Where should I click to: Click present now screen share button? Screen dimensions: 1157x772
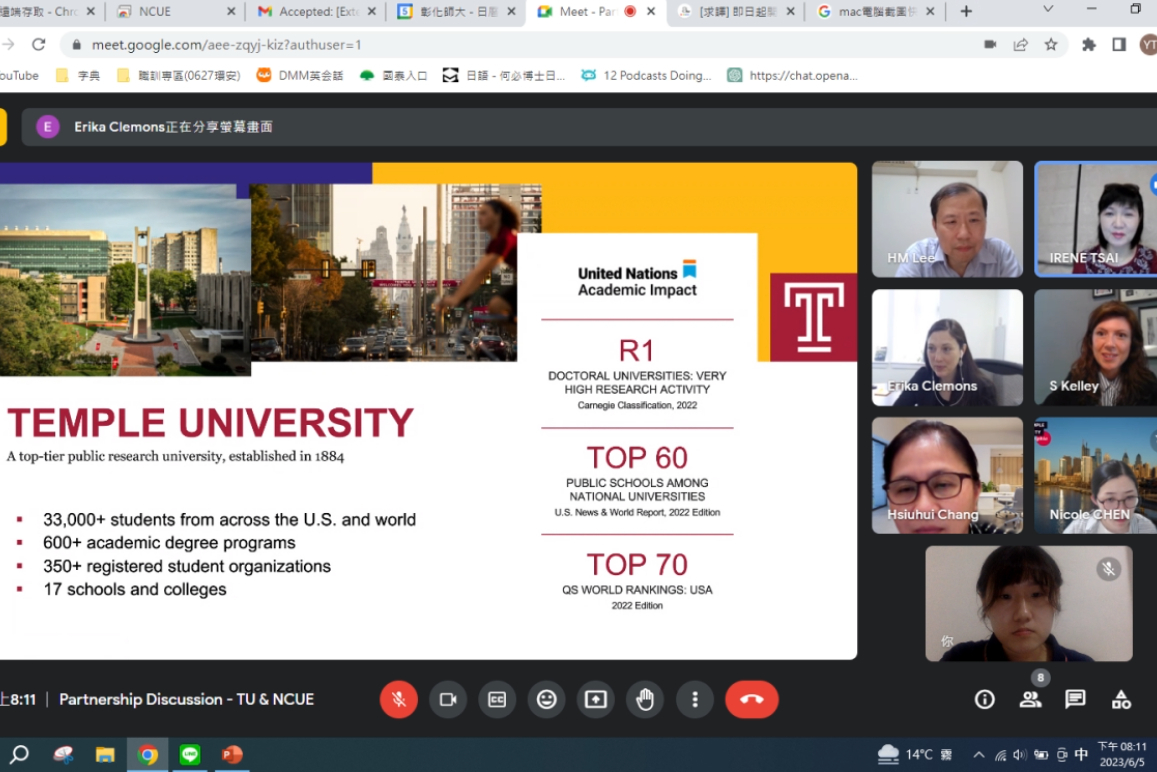[x=595, y=699]
